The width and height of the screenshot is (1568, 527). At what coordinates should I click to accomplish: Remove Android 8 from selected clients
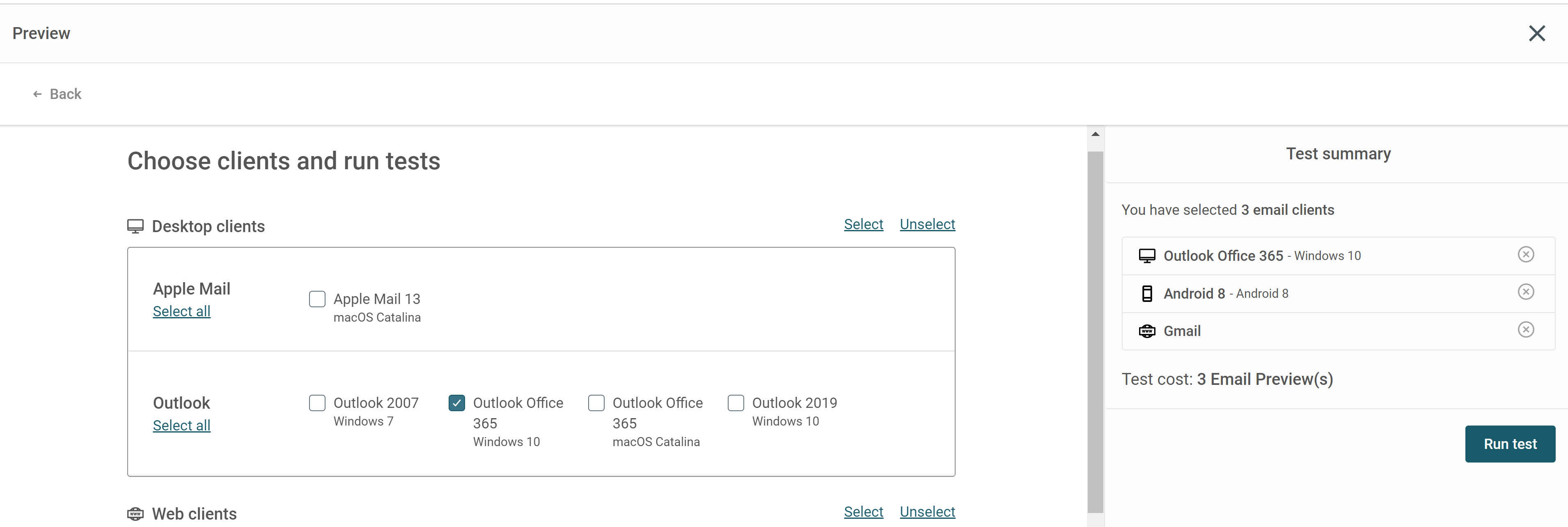click(1525, 292)
